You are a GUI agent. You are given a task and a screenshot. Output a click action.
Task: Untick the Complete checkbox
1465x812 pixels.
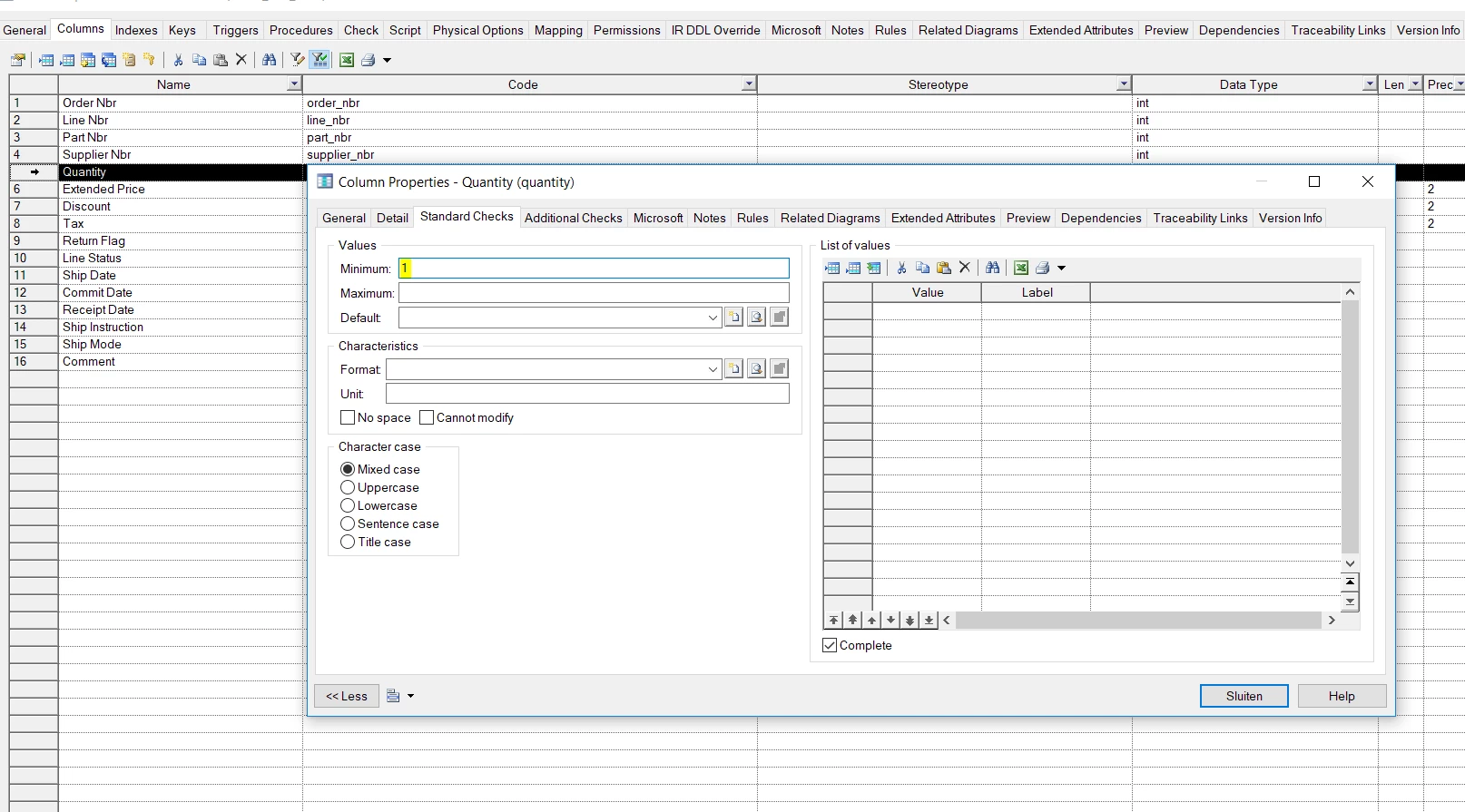coord(830,645)
